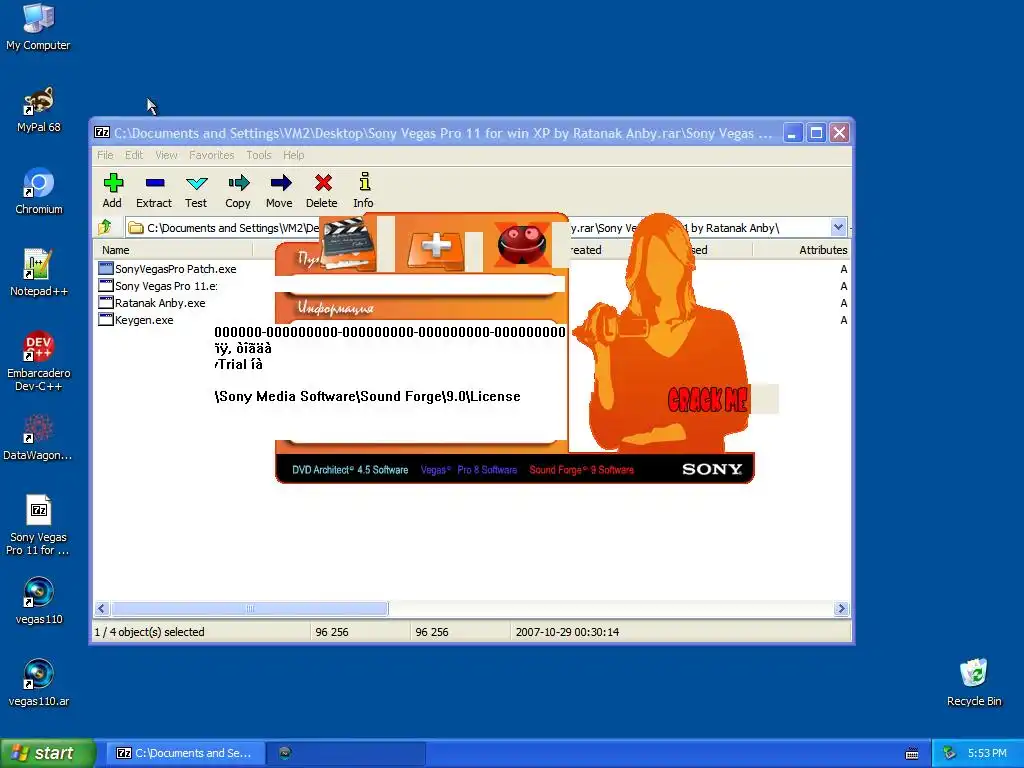Open the Help menu
The height and width of the screenshot is (768, 1024).
pos(293,155)
